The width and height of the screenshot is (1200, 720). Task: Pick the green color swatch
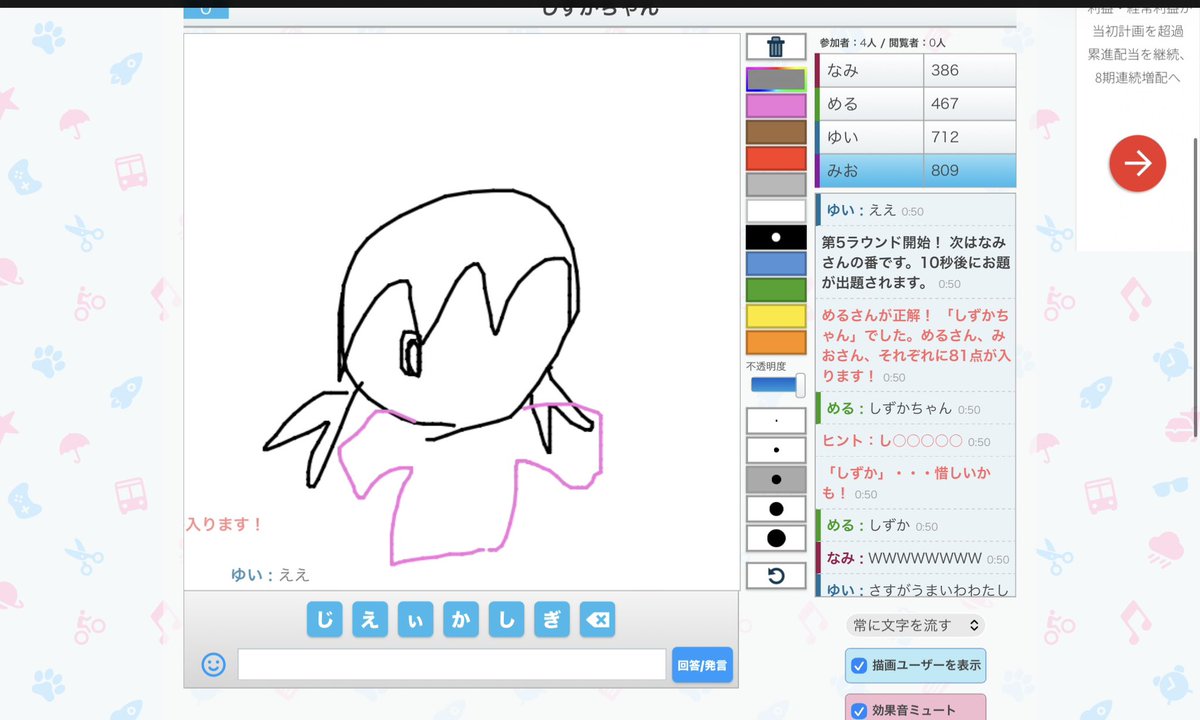coord(776,290)
